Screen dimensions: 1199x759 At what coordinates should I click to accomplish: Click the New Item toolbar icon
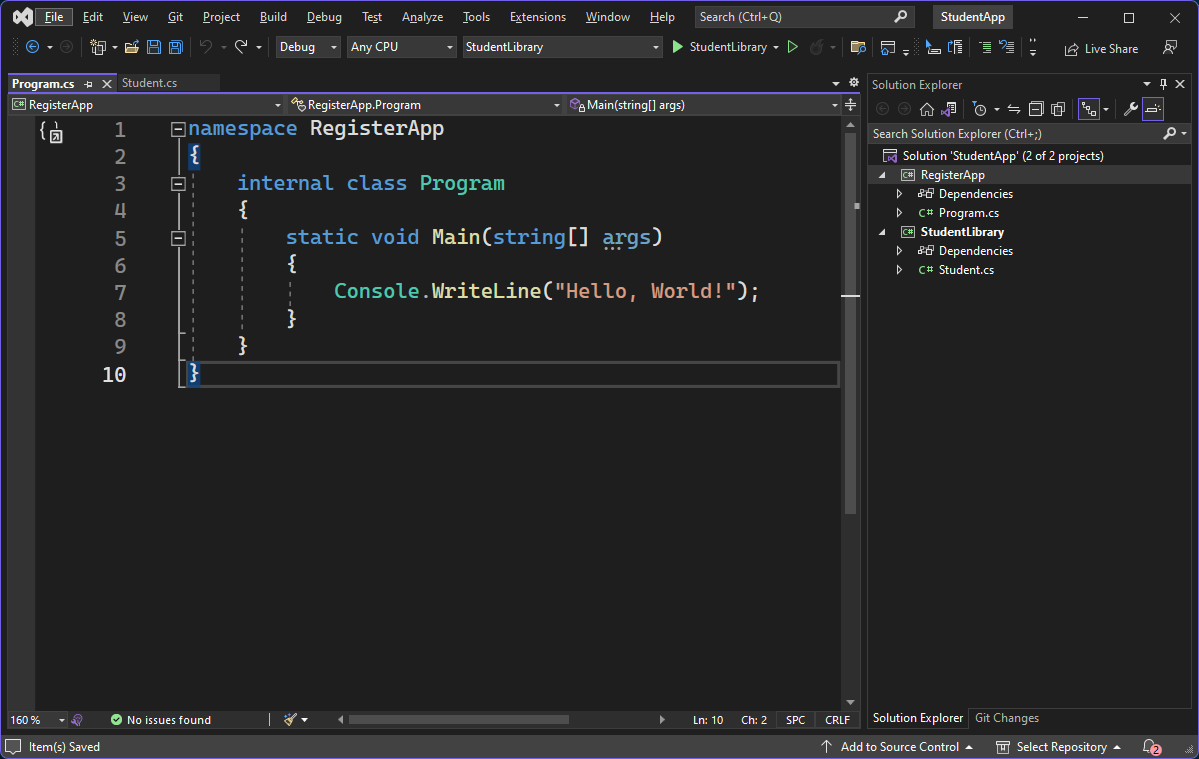click(x=98, y=47)
